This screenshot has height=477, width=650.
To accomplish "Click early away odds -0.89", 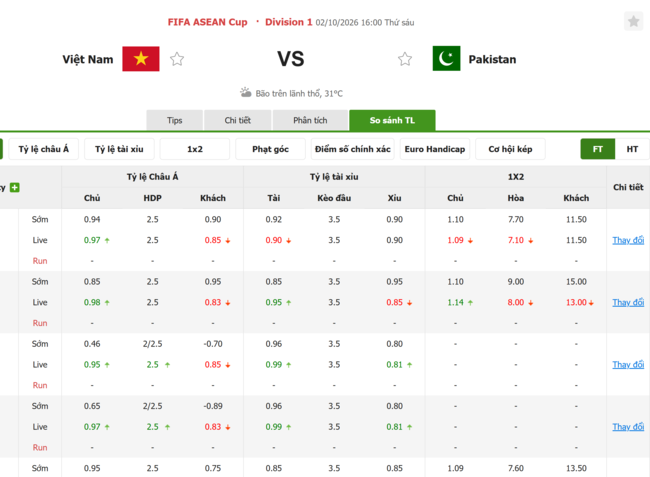I will click(213, 406).
